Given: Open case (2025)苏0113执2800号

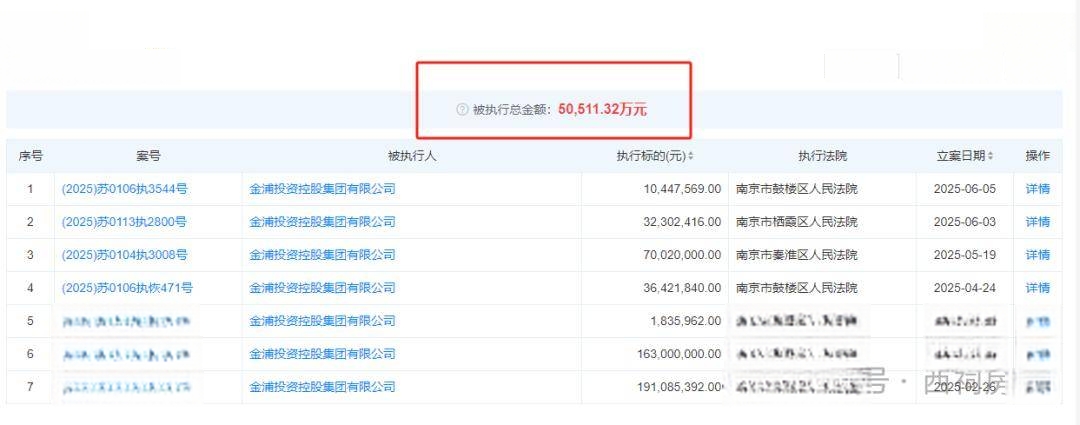Looking at the screenshot, I should 124,222.
